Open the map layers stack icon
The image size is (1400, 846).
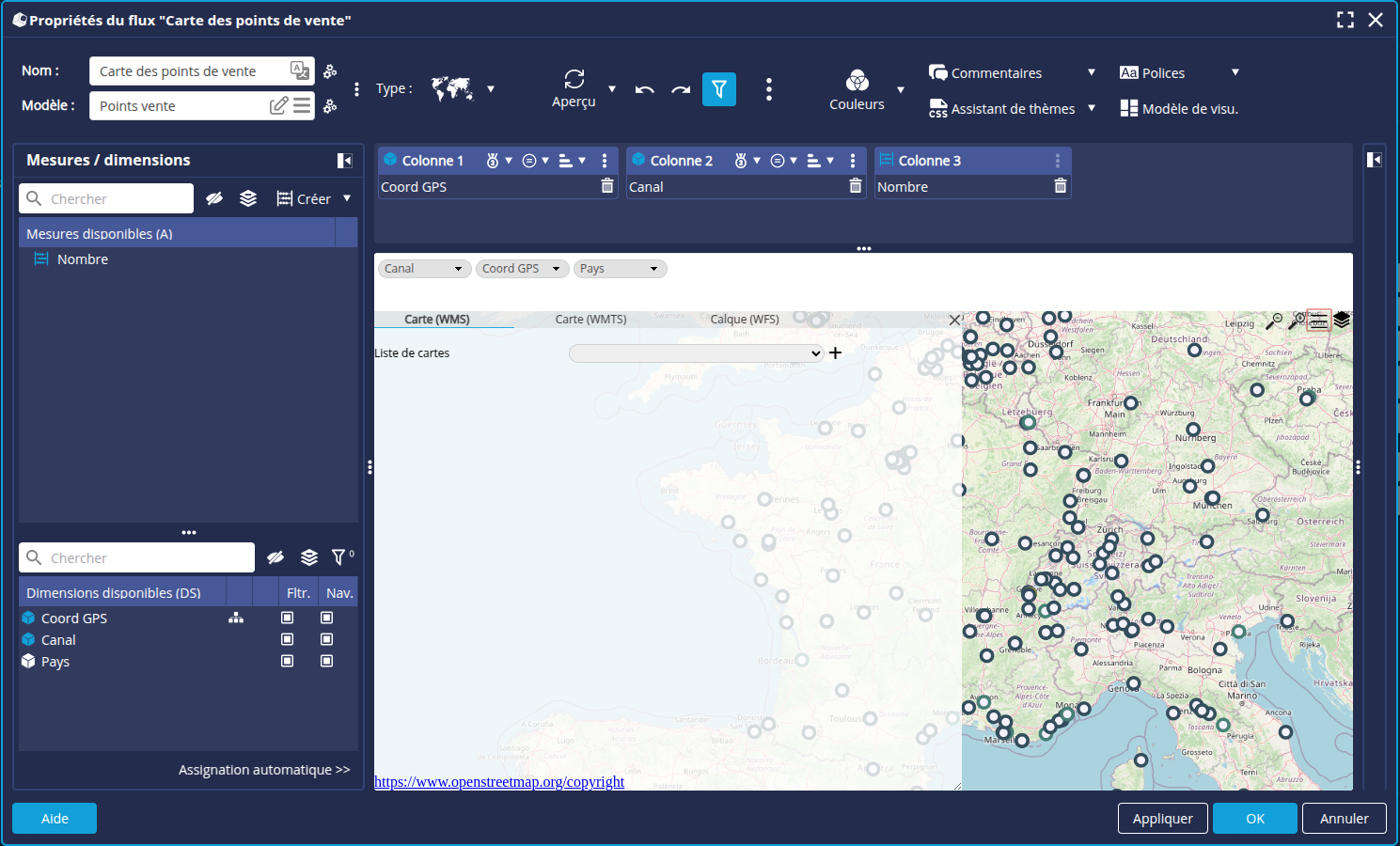[1342, 320]
